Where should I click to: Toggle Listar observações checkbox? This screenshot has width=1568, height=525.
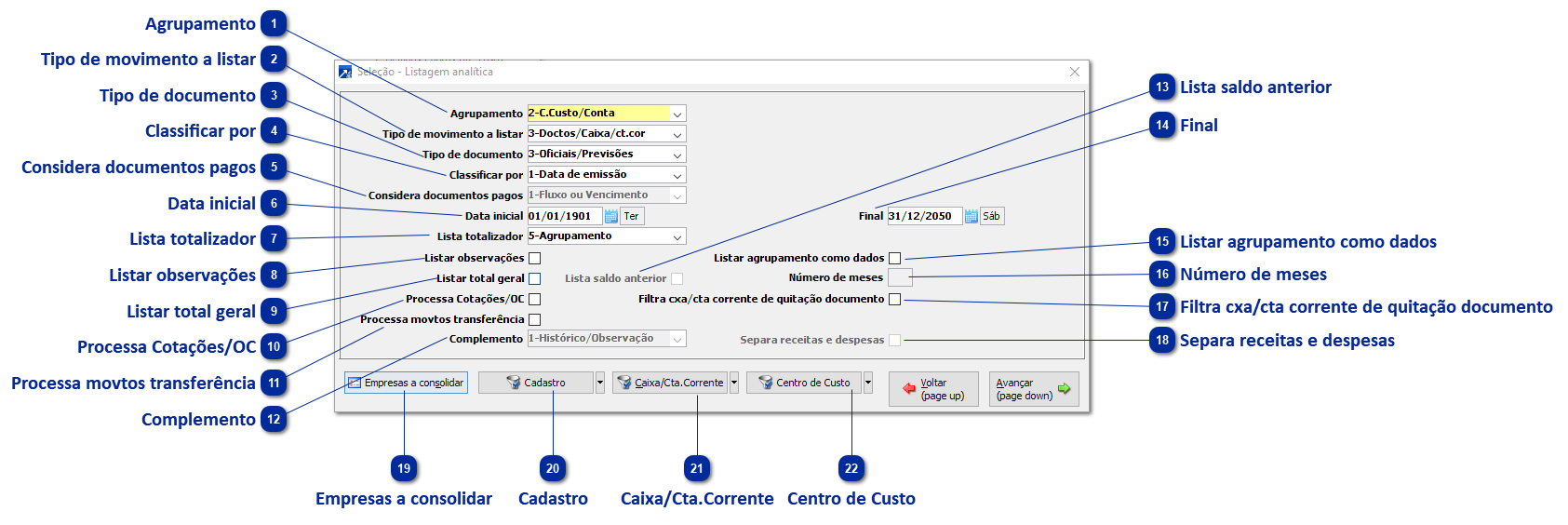(534, 258)
